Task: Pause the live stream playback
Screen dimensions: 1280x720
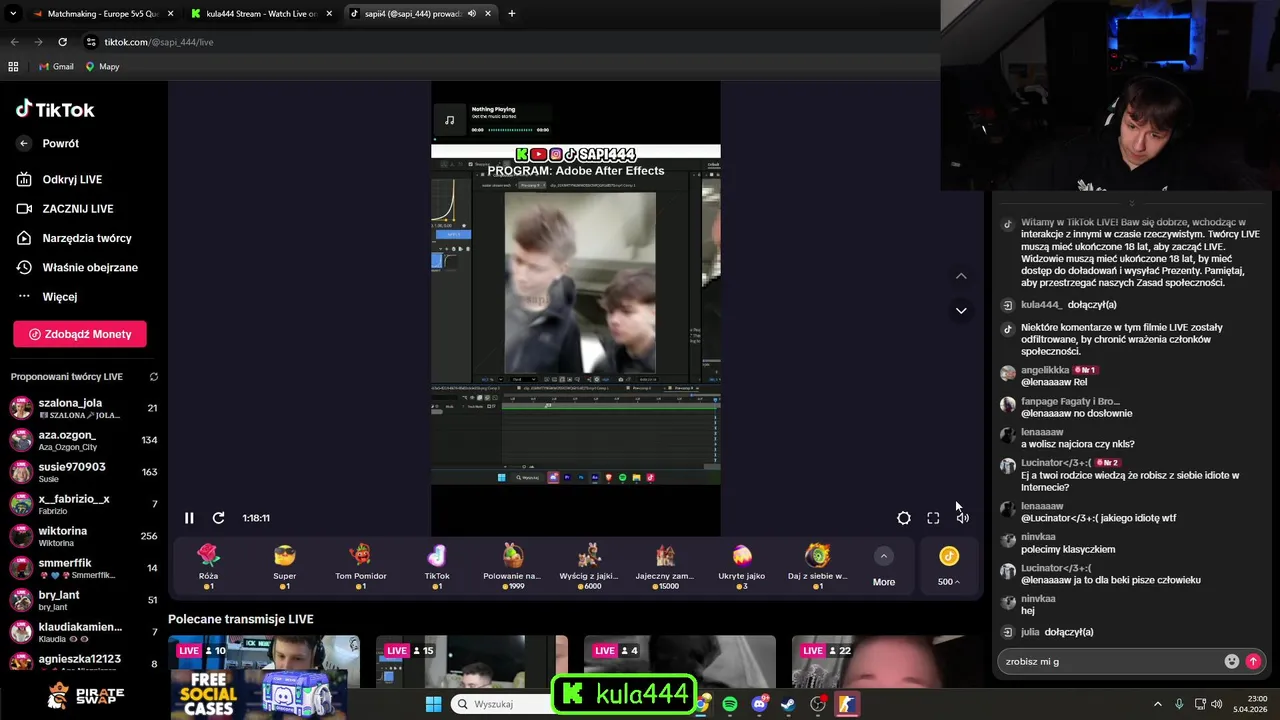Action: (x=189, y=518)
